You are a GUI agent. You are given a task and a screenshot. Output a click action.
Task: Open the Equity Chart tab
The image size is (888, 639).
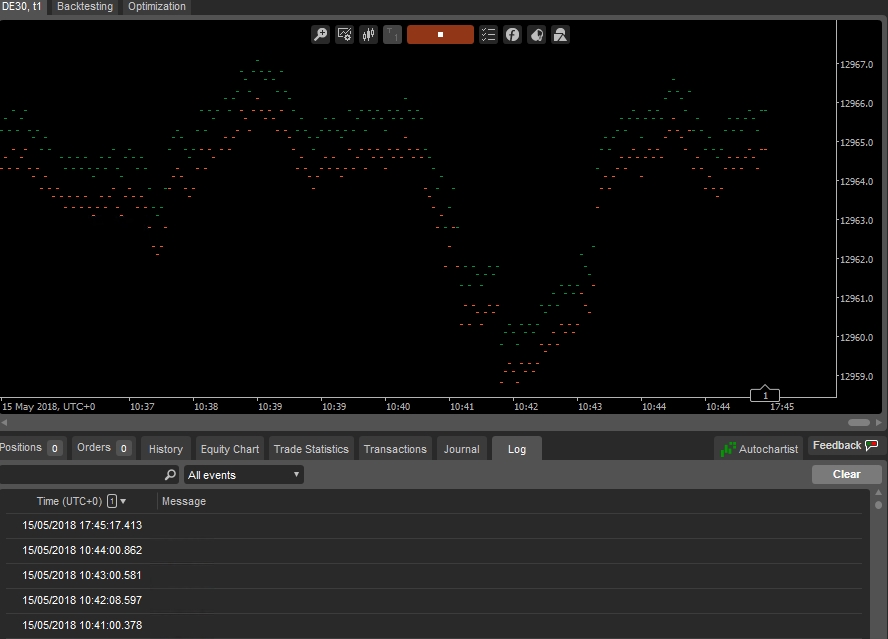point(229,449)
